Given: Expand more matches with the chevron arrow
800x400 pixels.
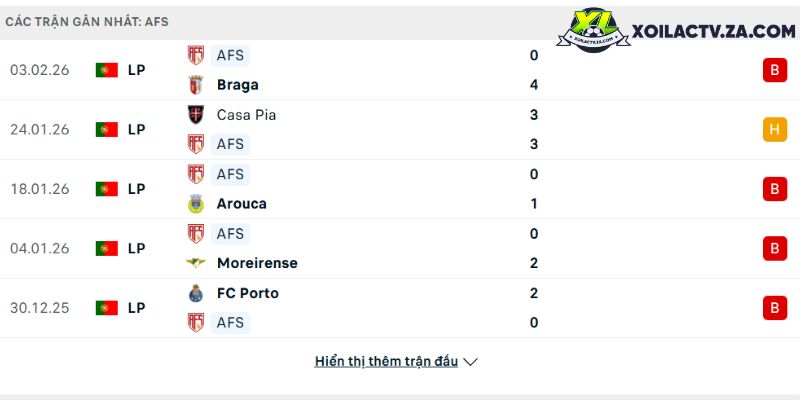Looking at the screenshot, I should (x=471, y=362).
